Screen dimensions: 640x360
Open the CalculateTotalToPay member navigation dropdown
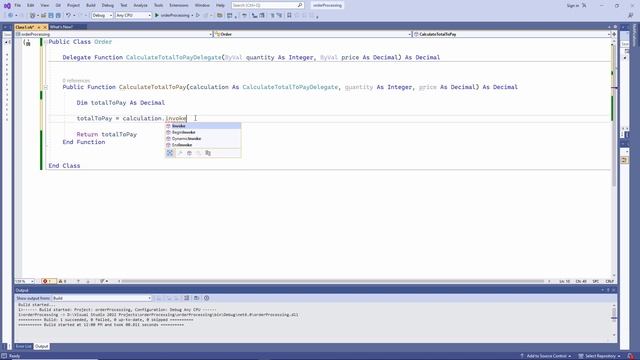(x=511, y=34)
